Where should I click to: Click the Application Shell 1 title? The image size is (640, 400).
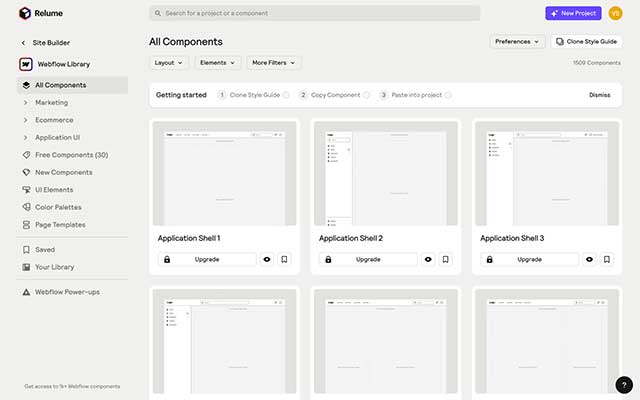189,238
